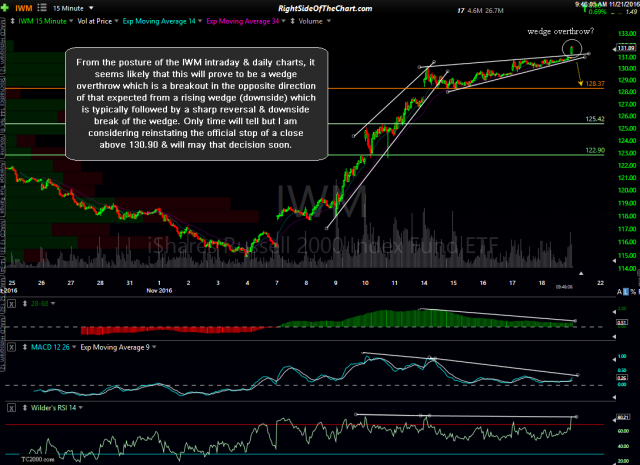The width and height of the screenshot is (640, 465).
Task: Click the move arrows beside Wilder's RSI 14
Action: (25, 407)
